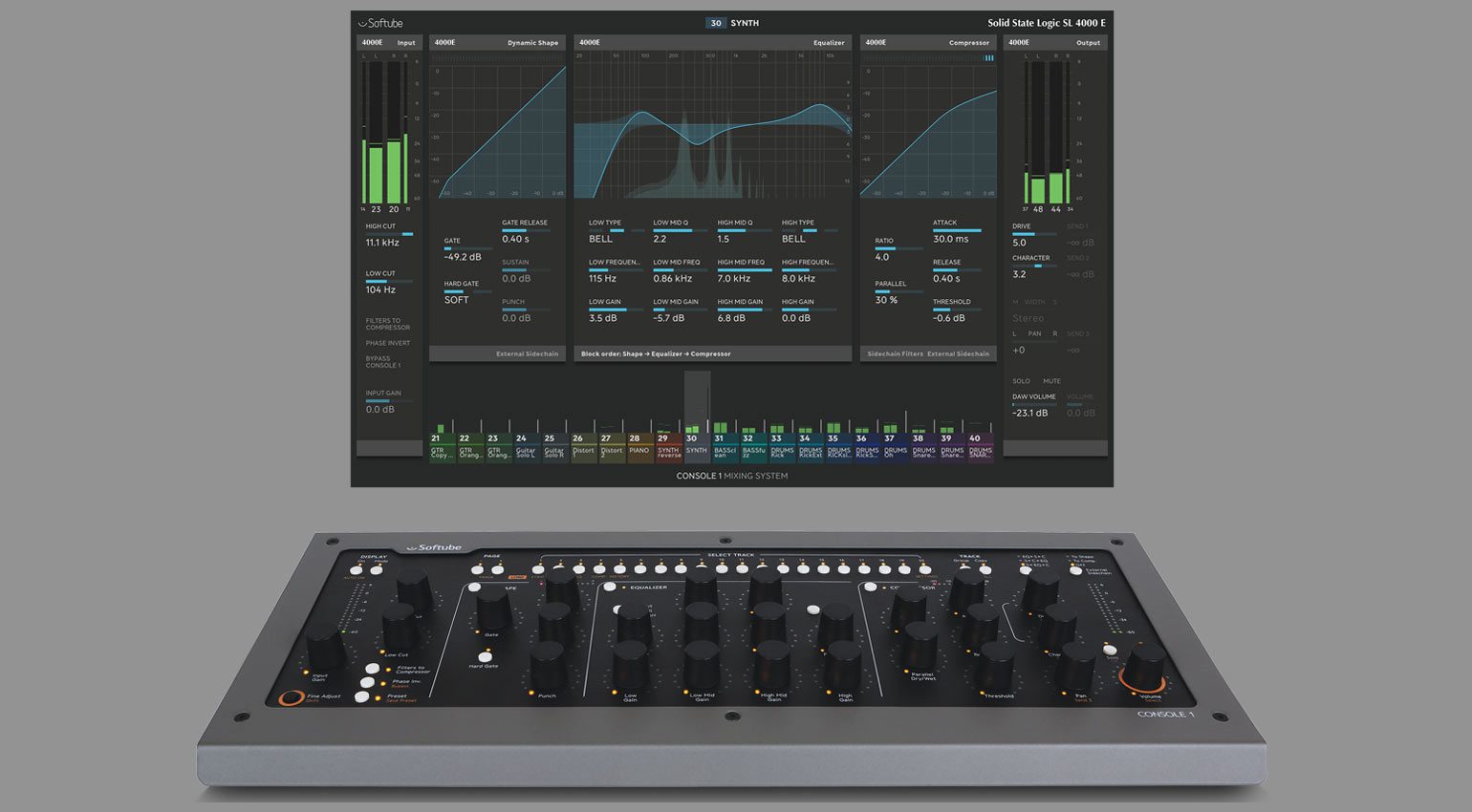Adjust the DAW Volume -23.1 dB slider

click(x=1035, y=405)
